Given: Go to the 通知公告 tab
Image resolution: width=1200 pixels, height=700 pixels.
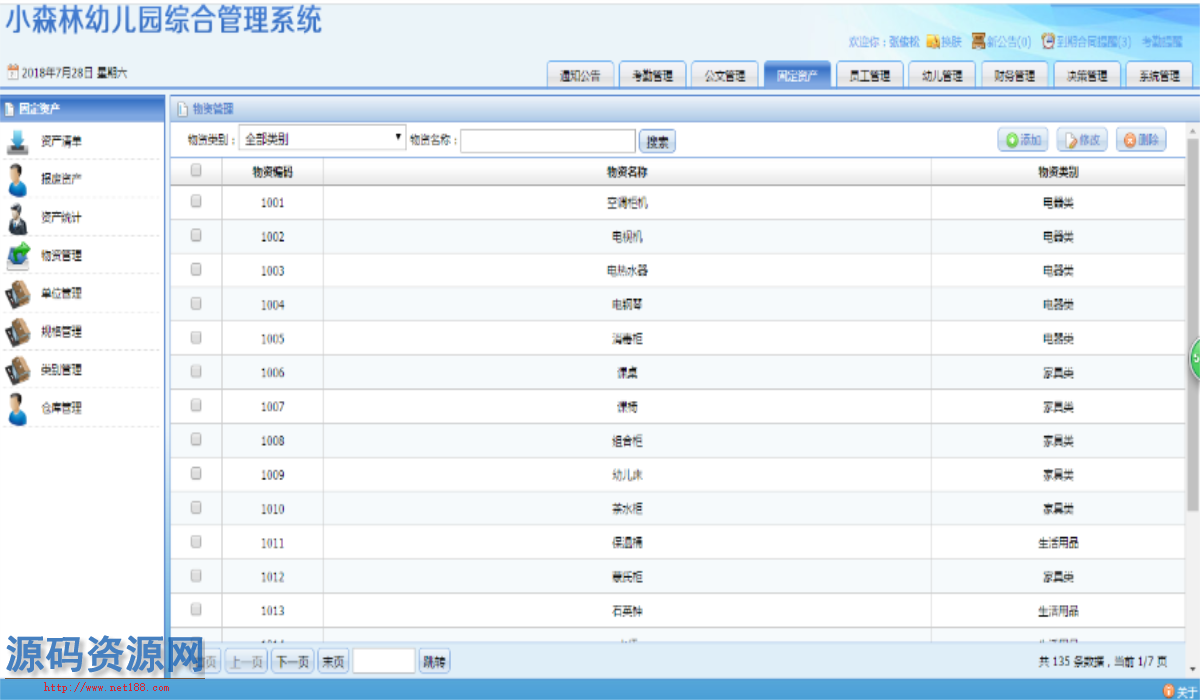Looking at the screenshot, I should (x=580, y=76).
